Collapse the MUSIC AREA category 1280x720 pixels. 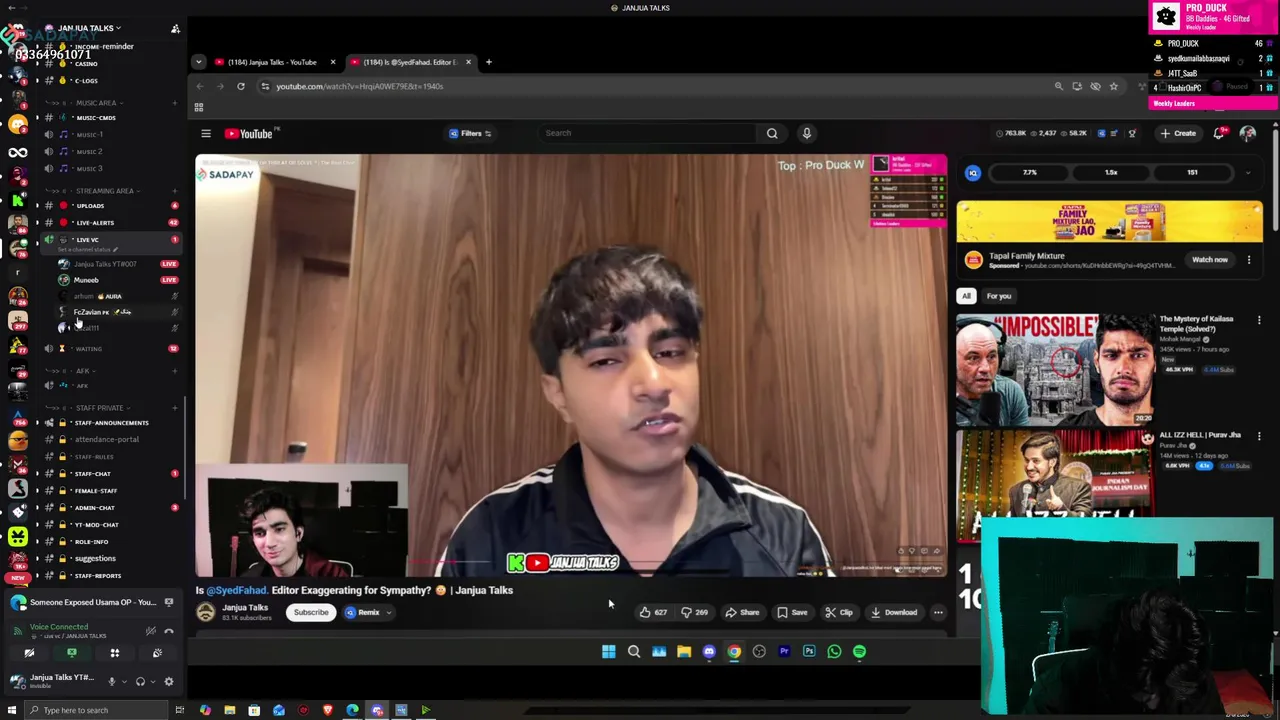point(96,103)
